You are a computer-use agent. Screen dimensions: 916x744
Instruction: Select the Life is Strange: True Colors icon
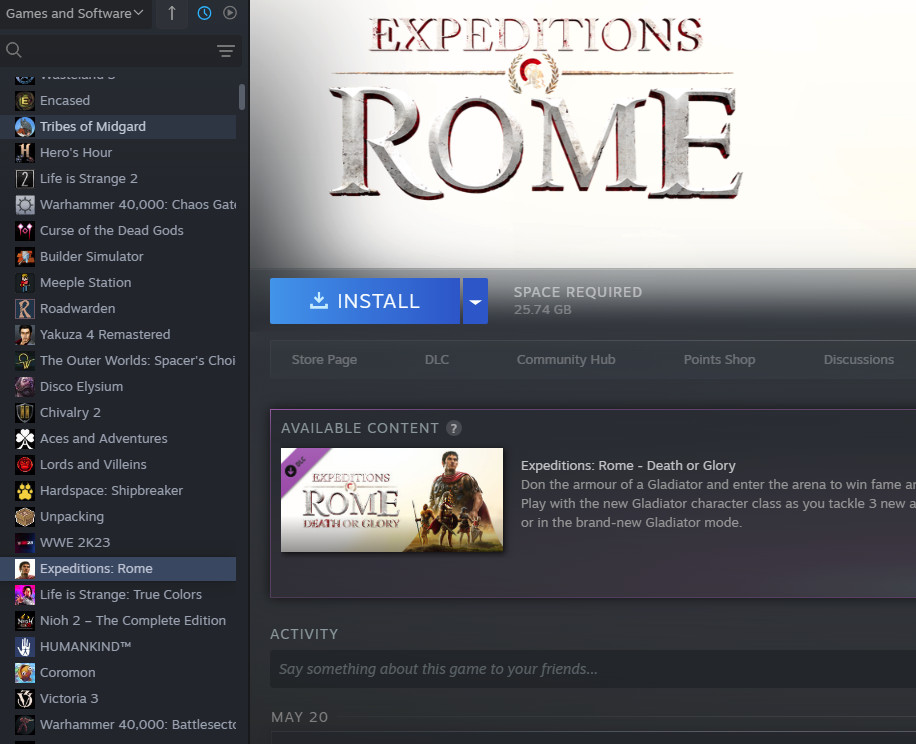point(25,594)
